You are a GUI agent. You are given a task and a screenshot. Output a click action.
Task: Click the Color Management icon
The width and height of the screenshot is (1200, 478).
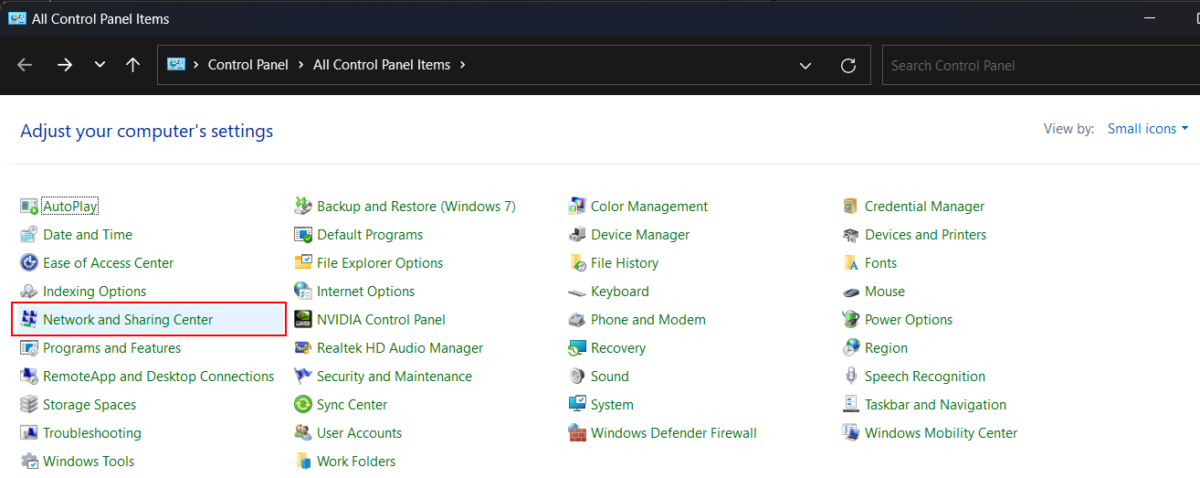pos(577,207)
